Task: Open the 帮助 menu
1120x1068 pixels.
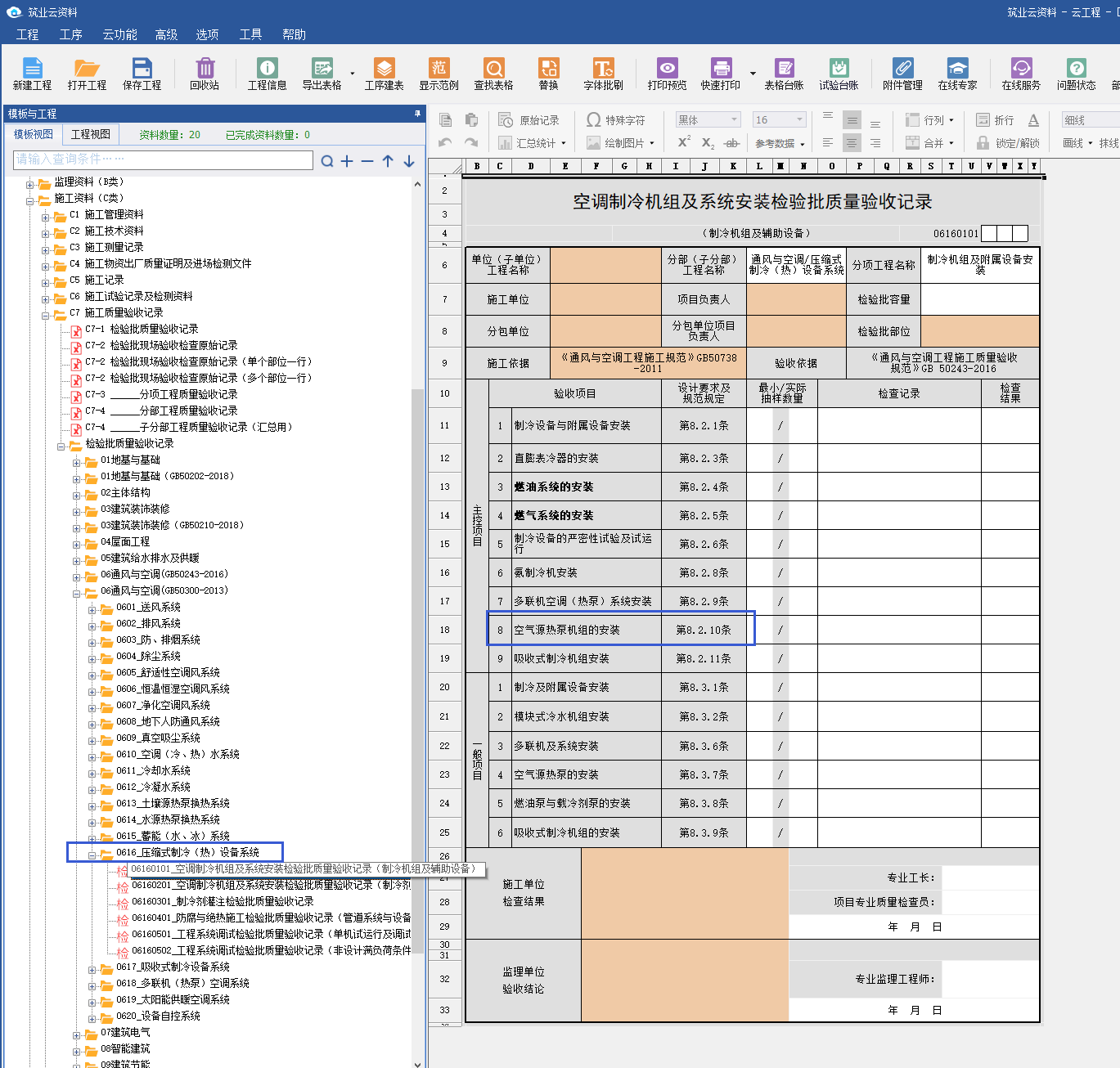Action: [x=294, y=34]
